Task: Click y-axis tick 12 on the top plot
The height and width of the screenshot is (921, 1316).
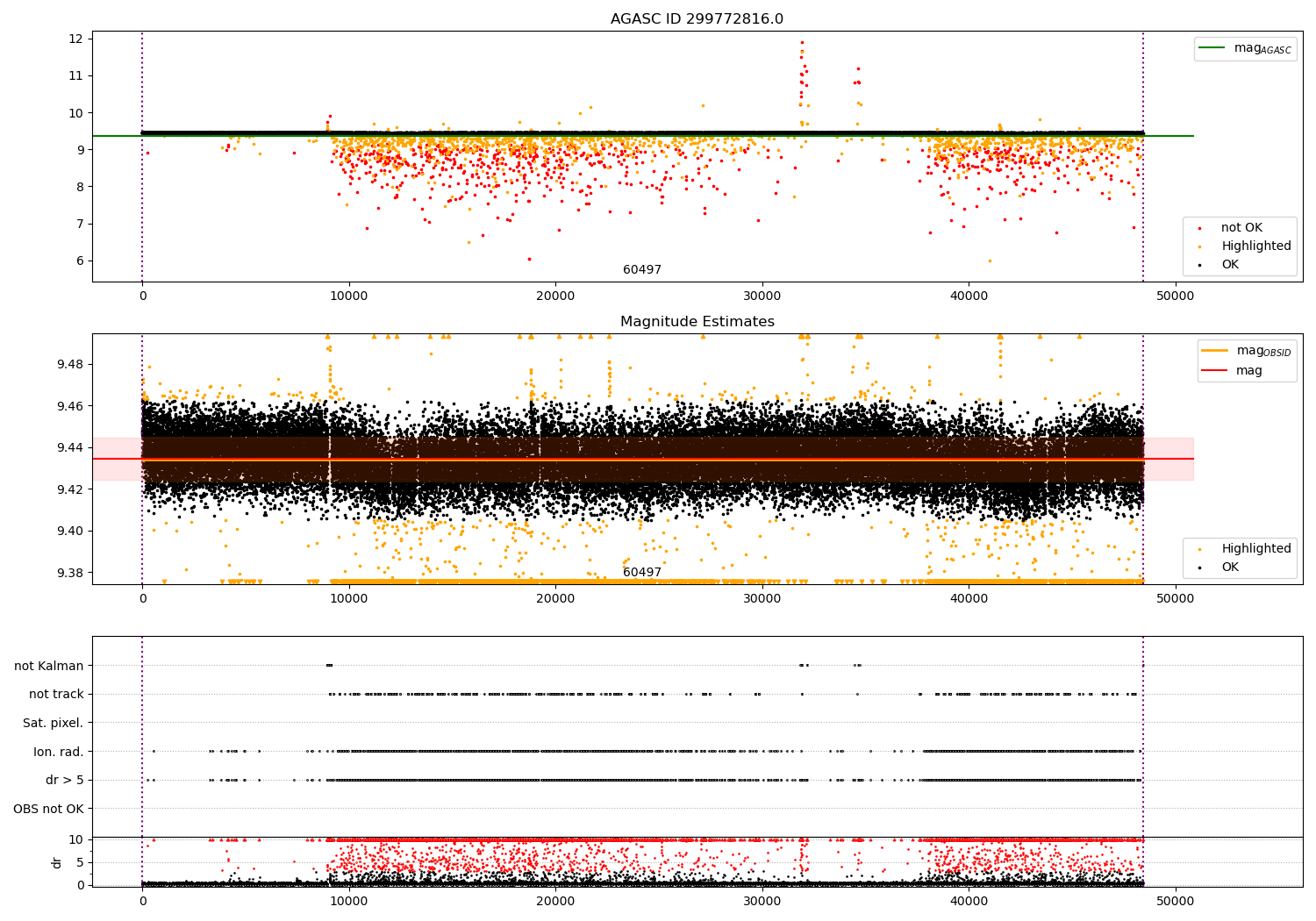Action: [75, 39]
